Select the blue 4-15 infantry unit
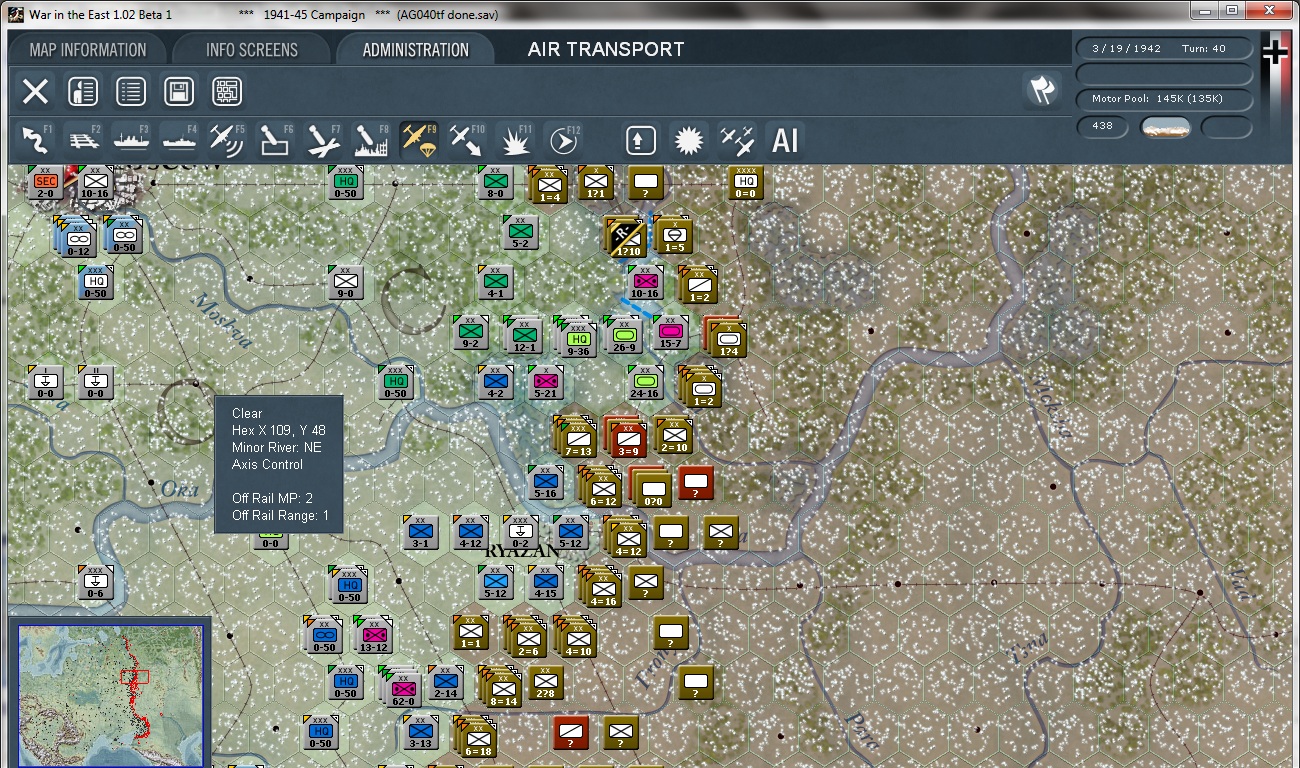 click(x=545, y=583)
